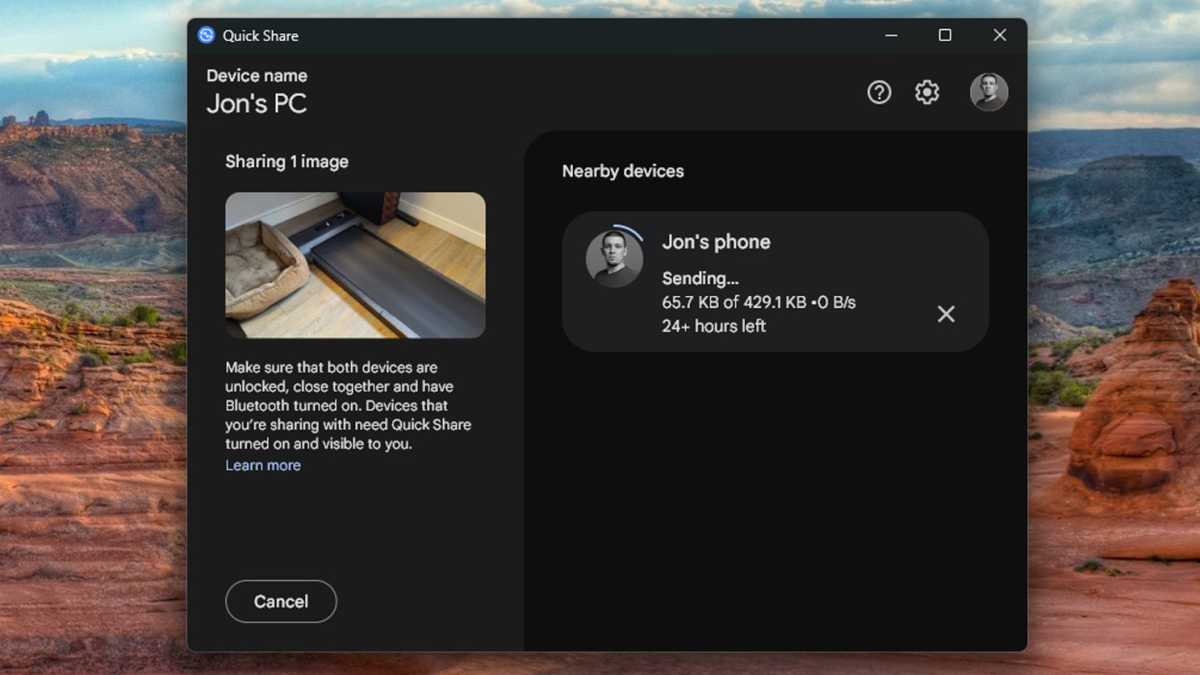Click the Quick Share logo in the title bar
This screenshot has height=675, width=1200.
tap(206, 35)
